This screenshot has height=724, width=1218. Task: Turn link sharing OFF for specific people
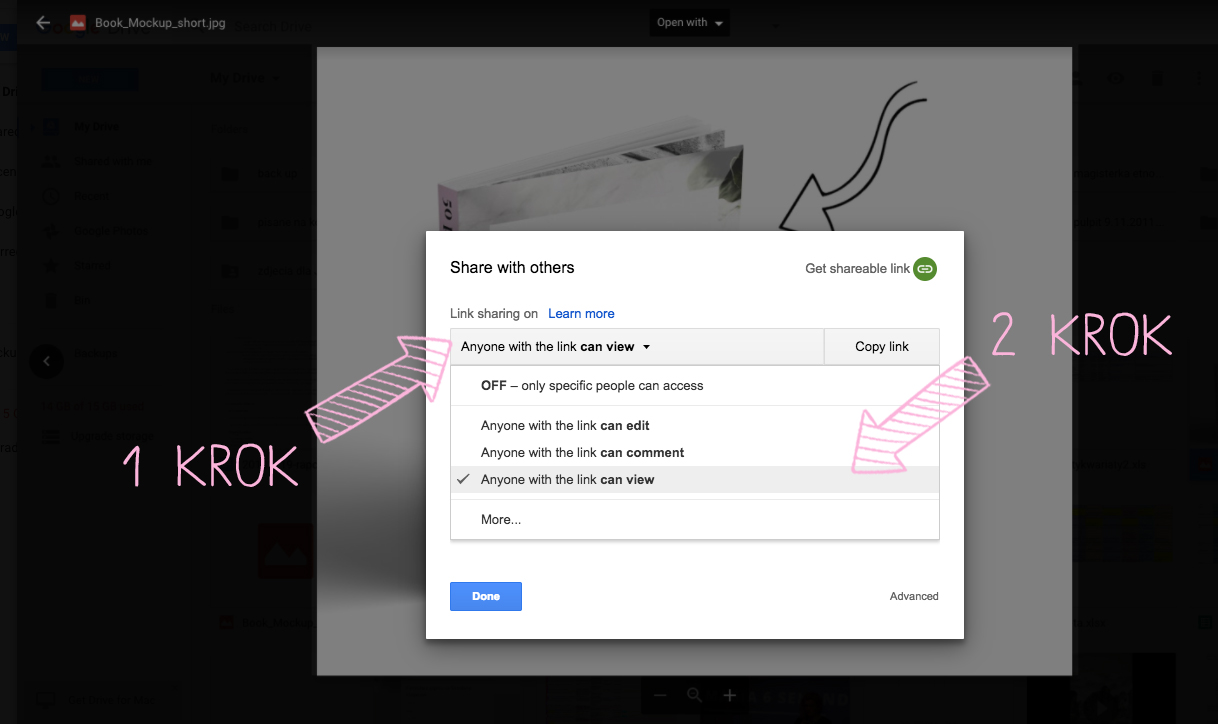[x=592, y=386]
